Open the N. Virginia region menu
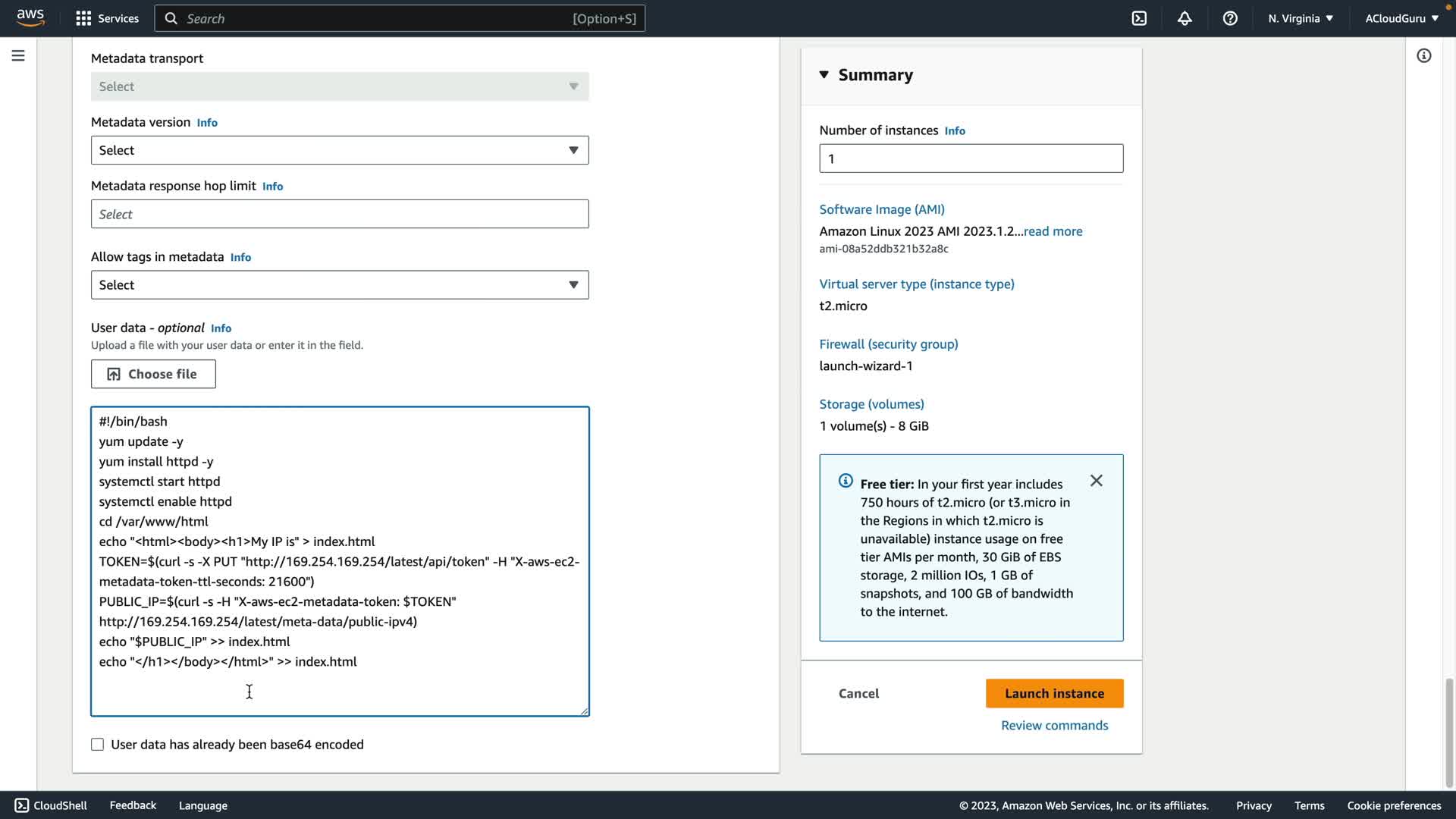Viewport: 1456px width, 819px height. [x=1300, y=18]
